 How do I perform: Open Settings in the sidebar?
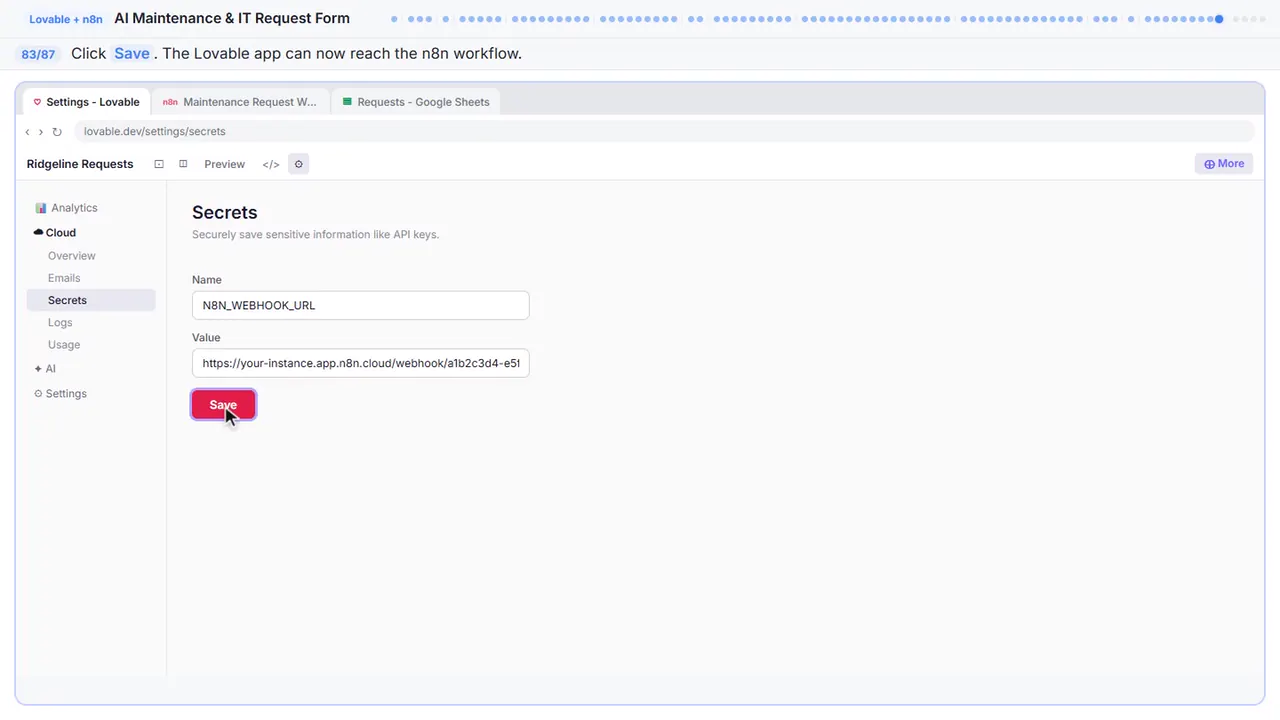(x=60, y=394)
